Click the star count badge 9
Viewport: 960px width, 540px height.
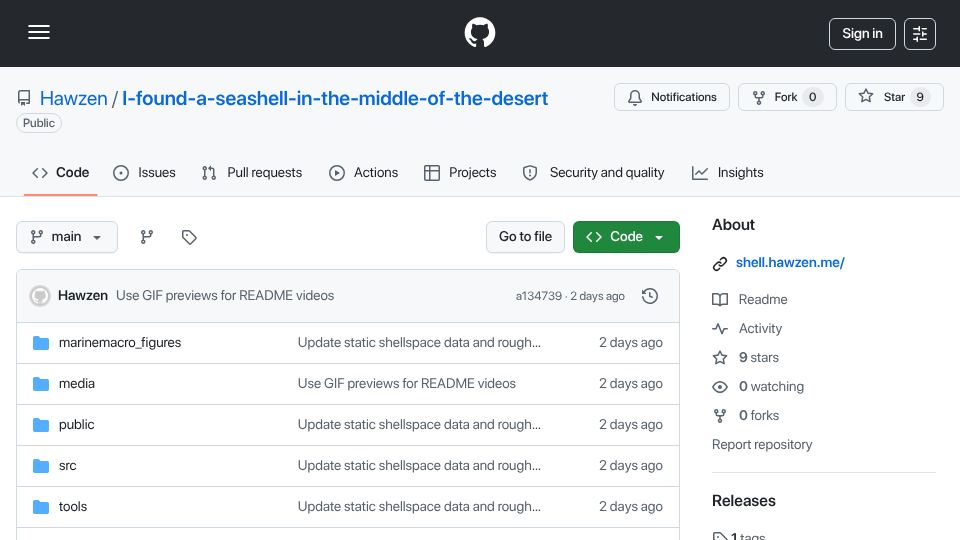coord(920,97)
